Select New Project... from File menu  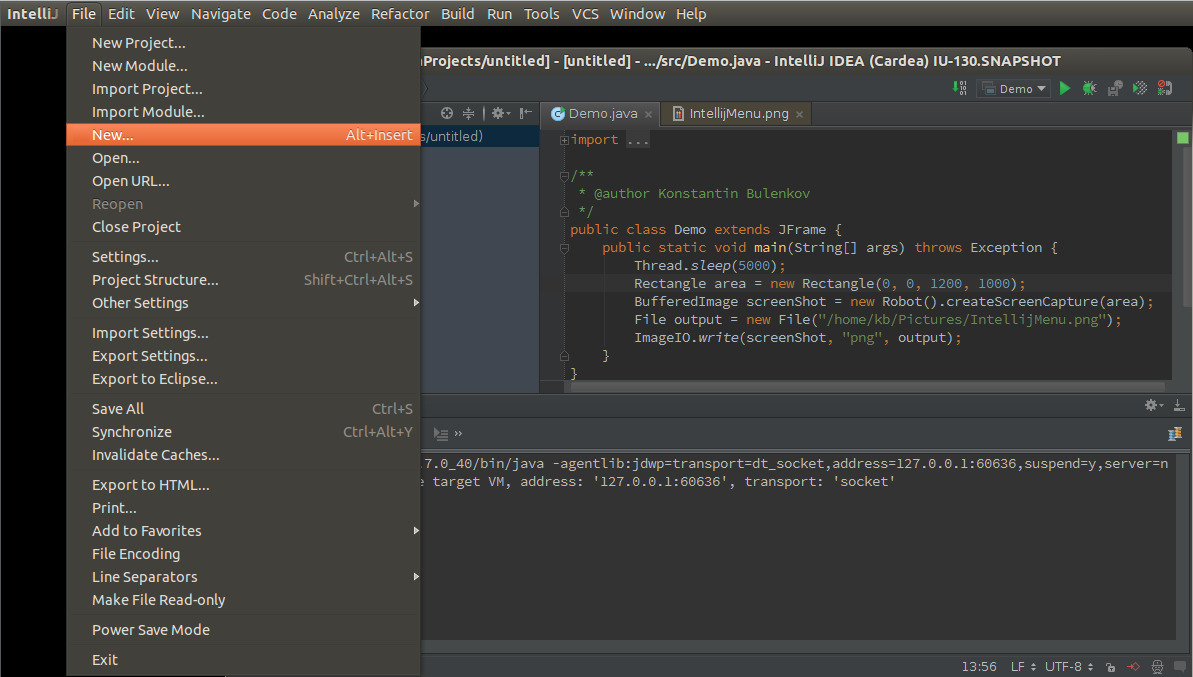[x=138, y=43]
